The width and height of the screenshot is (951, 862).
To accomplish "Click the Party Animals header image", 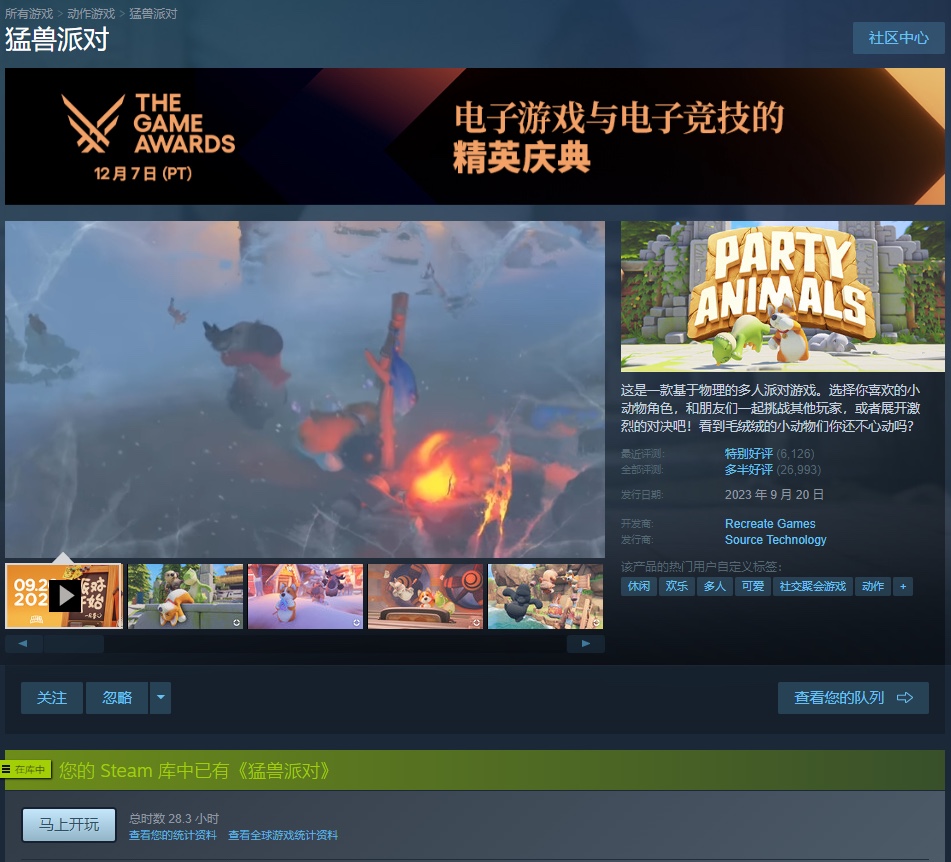I will point(783,296).
